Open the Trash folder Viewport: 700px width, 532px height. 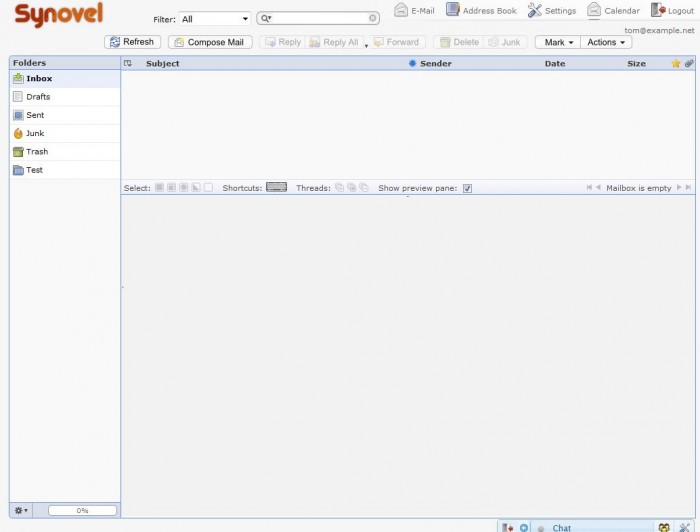[x=65, y=152]
